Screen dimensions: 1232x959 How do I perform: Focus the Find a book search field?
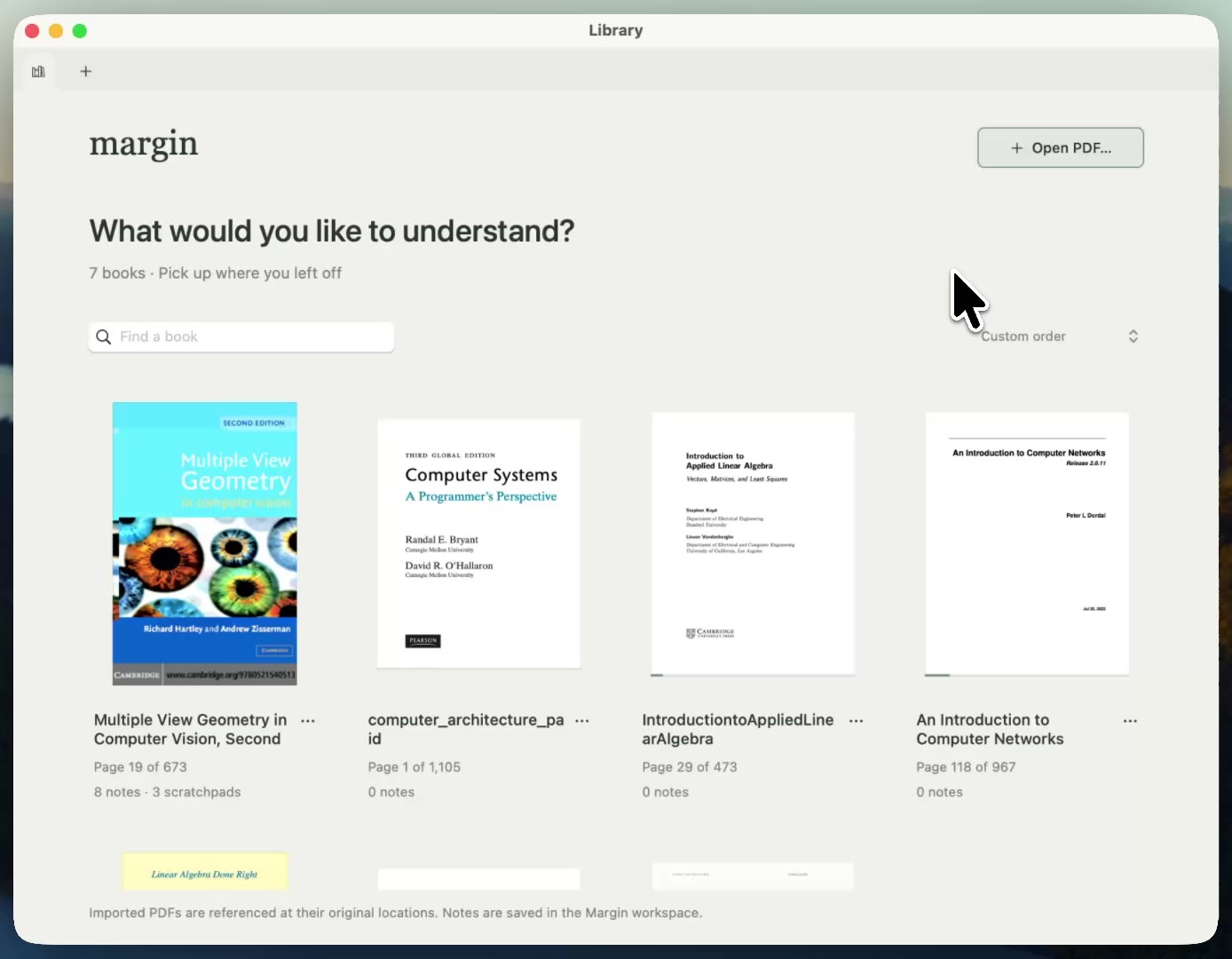[241, 337]
